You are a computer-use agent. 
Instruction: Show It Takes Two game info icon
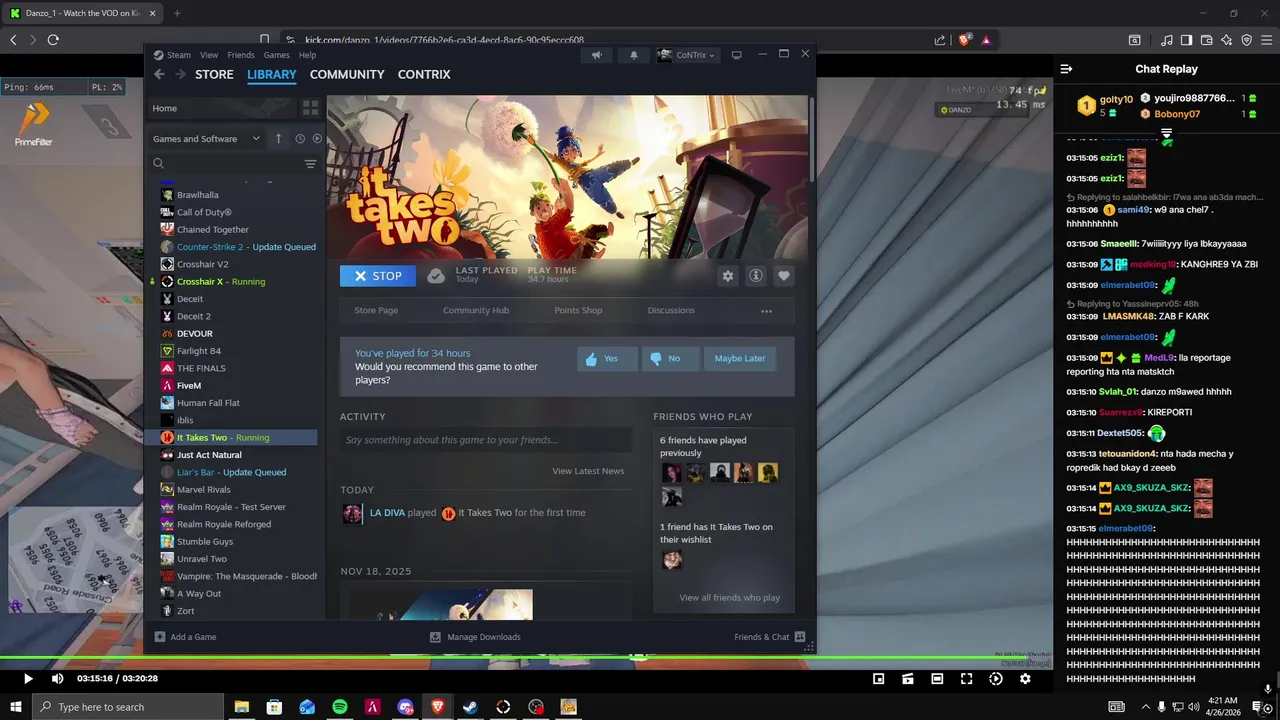click(756, 276)
